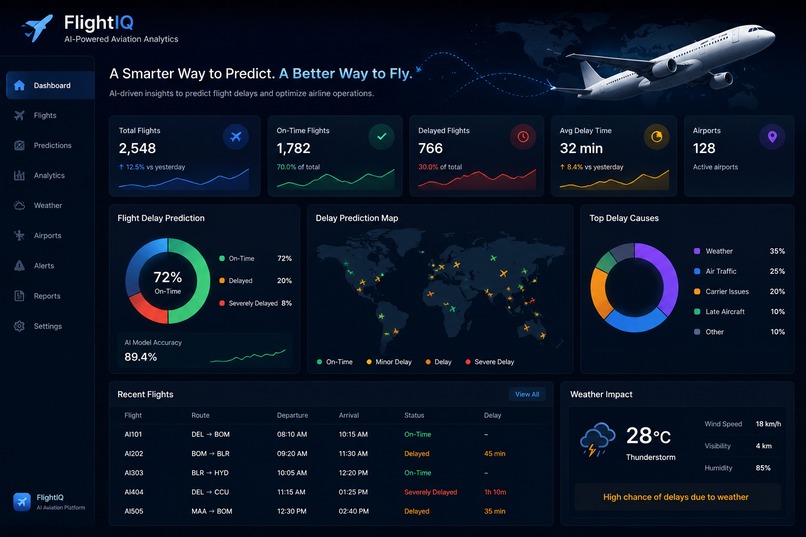The image size is (806, 537).
Task: Click the Top Delay Causes donut chart
Action: (634, 287)
